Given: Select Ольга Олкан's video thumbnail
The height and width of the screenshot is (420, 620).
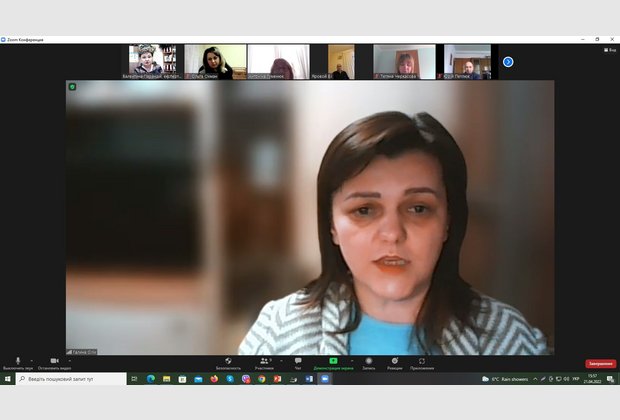Looking at the screenshot, I should 215,61.
